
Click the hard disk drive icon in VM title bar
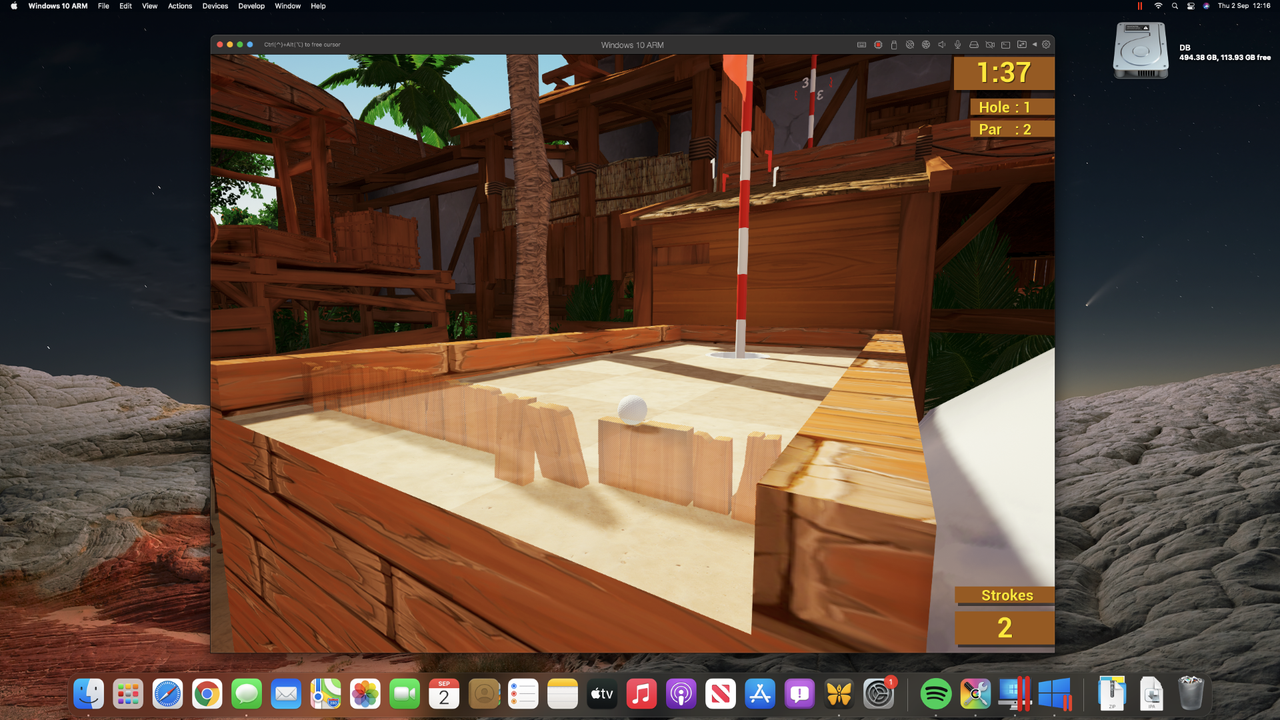pyautogui.click(x=974, y=45)
